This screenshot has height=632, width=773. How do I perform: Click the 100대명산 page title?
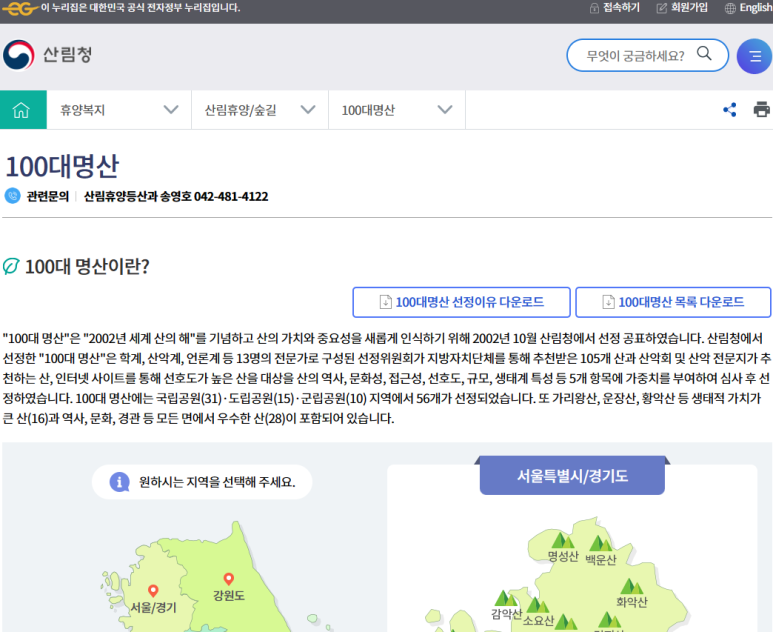[62, 166]
